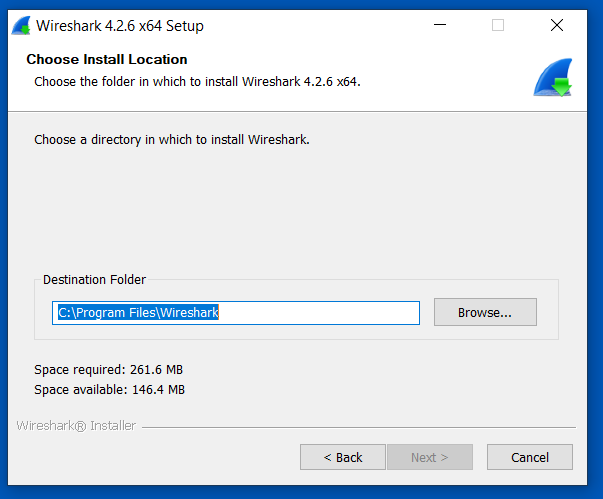Click the Wireshark® Installer branding text
This screenshot has height=499, width=603.
point(76,425)
